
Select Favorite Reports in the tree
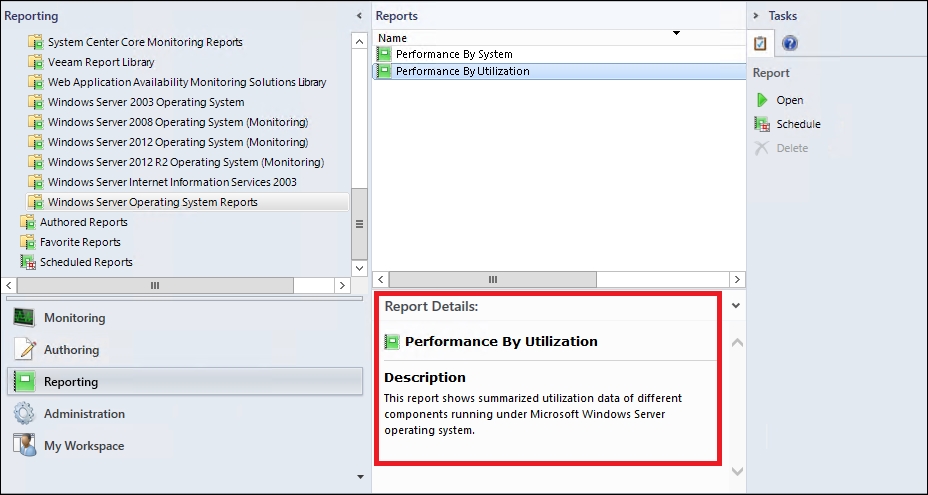(x=80, y=242)
